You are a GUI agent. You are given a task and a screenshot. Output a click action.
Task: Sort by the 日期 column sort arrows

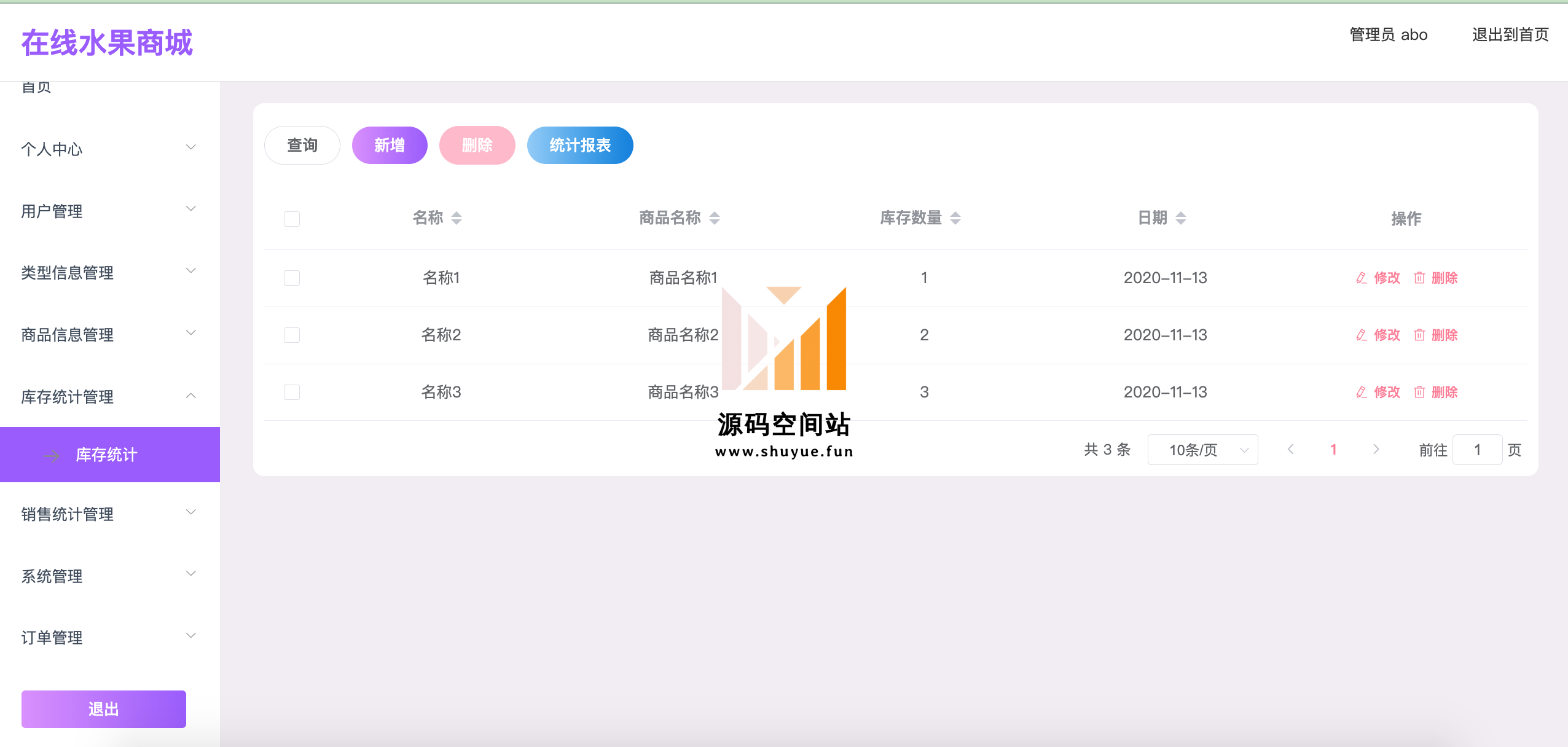[1181, 218]
